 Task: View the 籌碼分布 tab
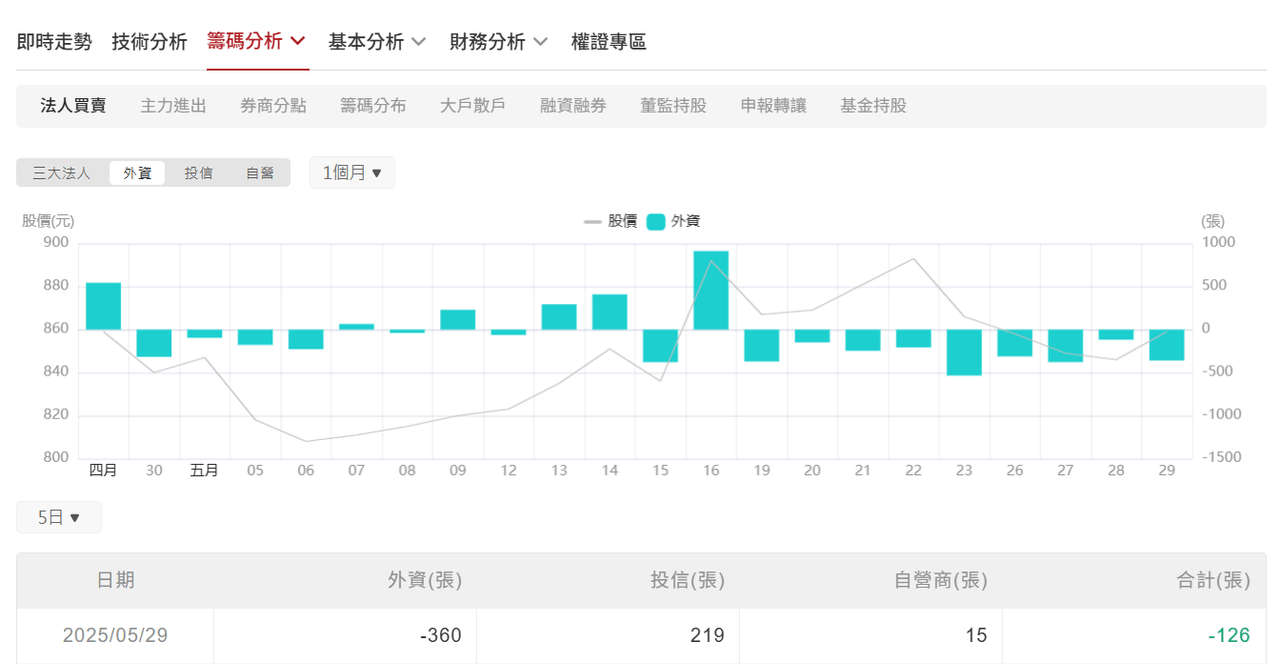(x=373, y=104)
